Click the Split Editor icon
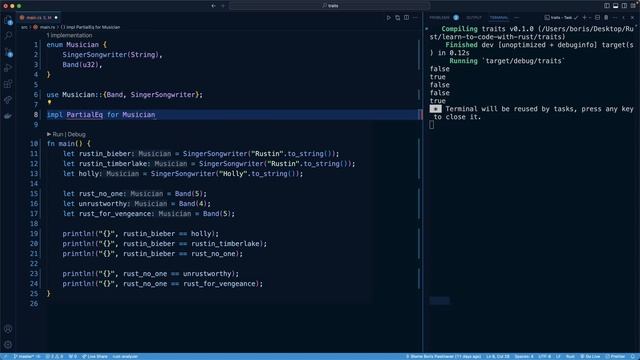This screenshot has height=360, width=640. tap(407, 18)
